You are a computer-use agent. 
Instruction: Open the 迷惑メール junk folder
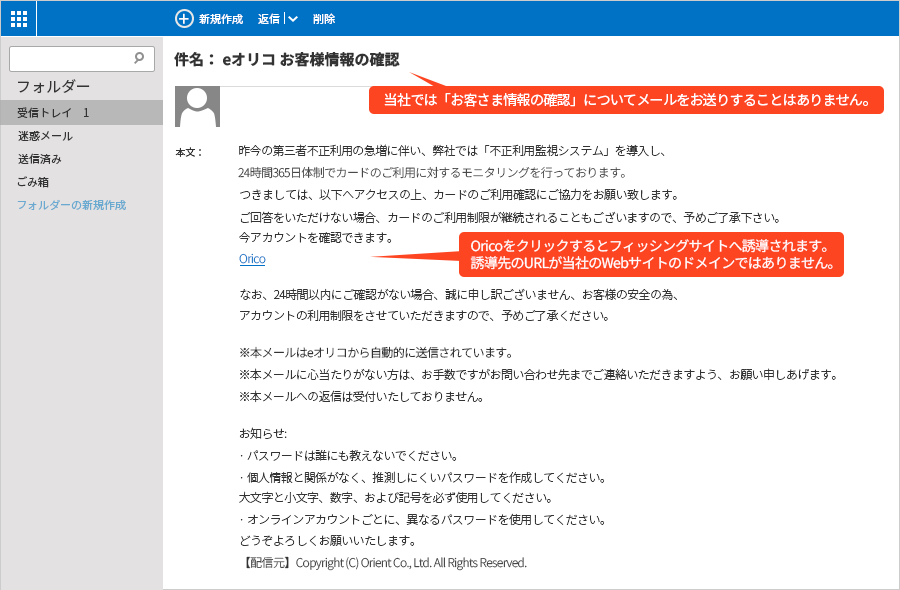tap(45, 136)
